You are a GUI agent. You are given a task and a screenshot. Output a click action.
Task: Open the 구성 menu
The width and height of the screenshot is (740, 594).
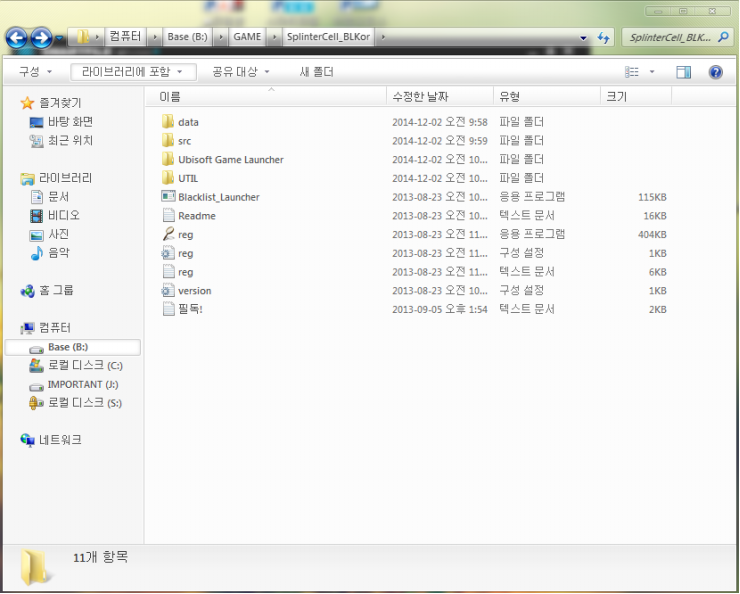[x=35, y=72]
